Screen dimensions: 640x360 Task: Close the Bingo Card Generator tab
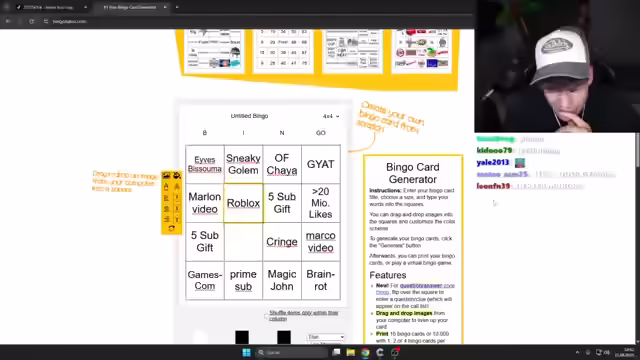(165, 7)
